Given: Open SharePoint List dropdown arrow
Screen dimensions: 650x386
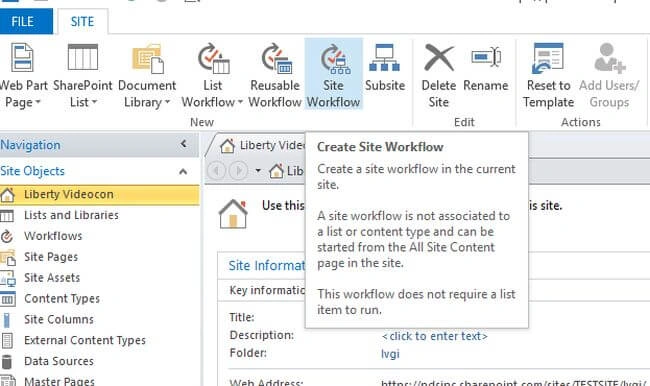Looking at the screenshot, I should tap(94, 102).
